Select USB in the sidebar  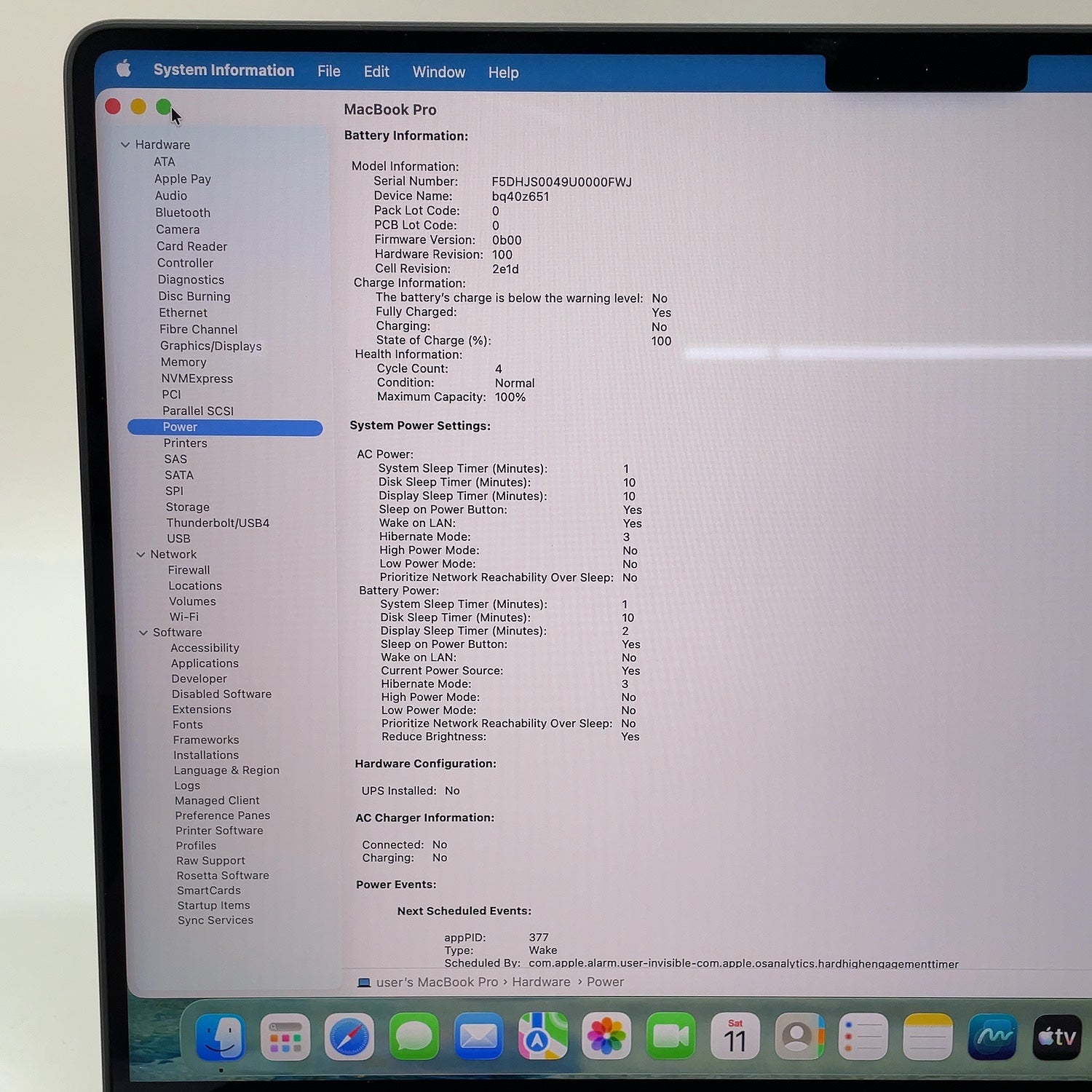(178, 539)
